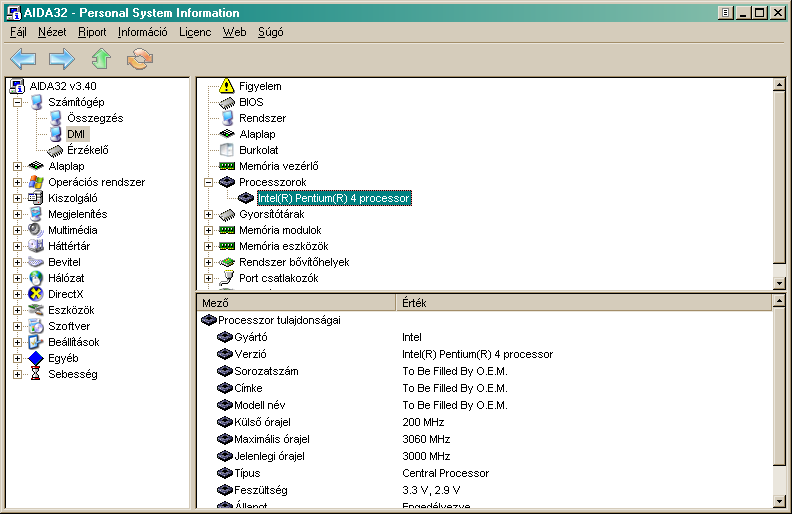
Task: Expand the Gyorsítótárak node
Action: click(x=208, y=214)
